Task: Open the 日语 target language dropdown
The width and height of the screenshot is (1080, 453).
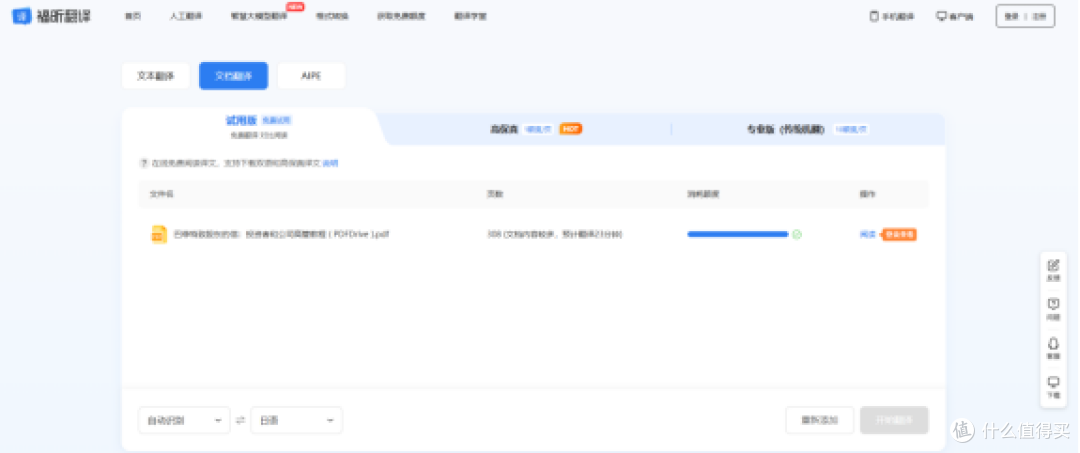Action: [296, 420]
